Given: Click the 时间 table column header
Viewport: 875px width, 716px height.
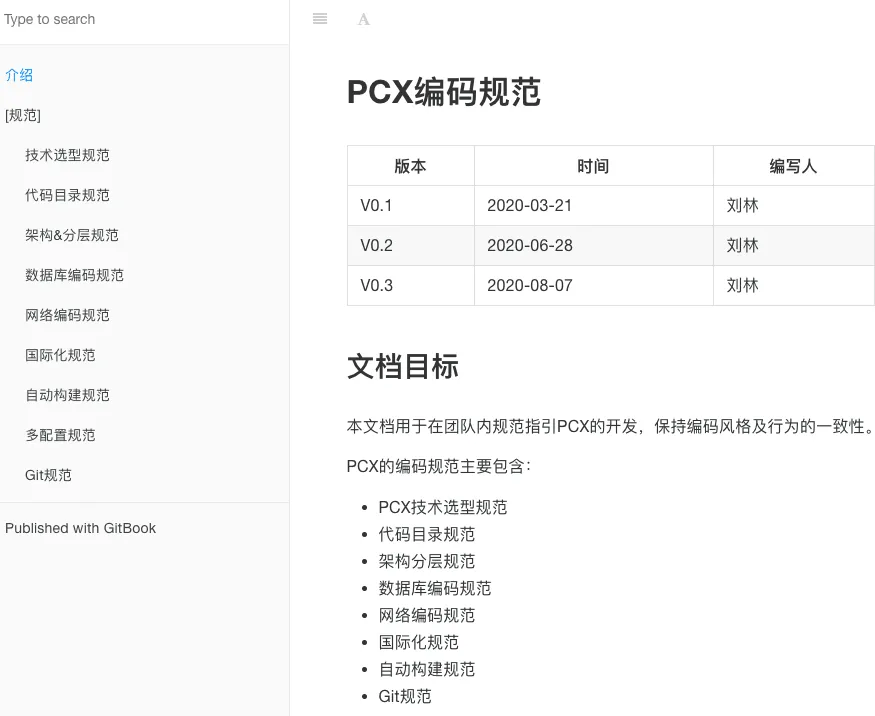Looking at the screenshot, I should click(x=594, y=166).
